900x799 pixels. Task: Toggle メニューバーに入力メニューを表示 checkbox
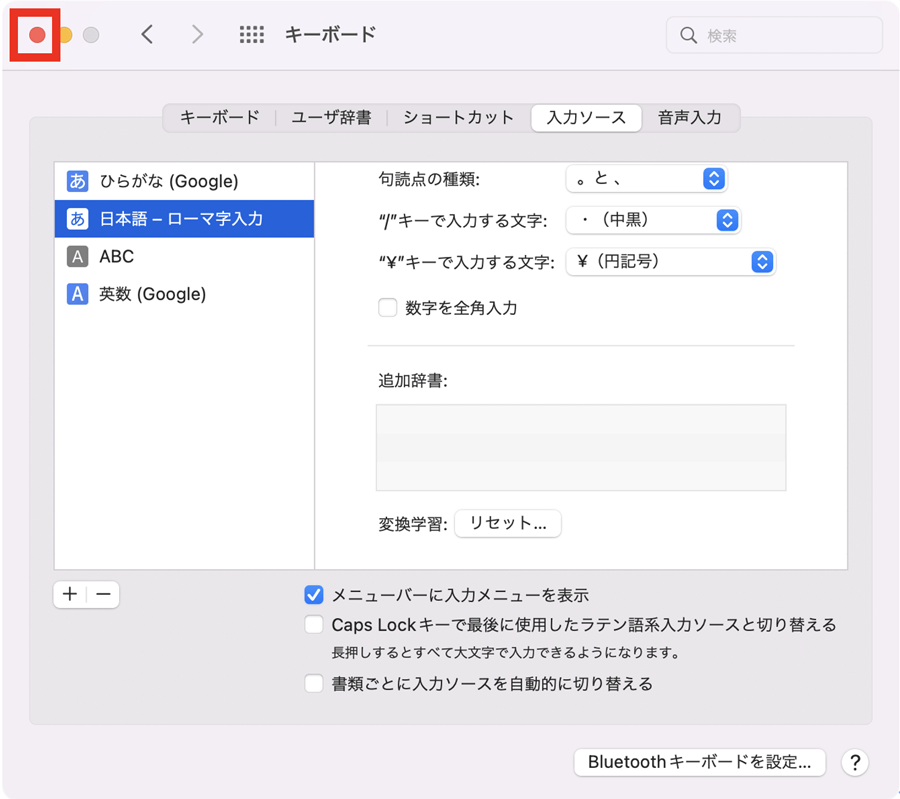click(314, 595)
